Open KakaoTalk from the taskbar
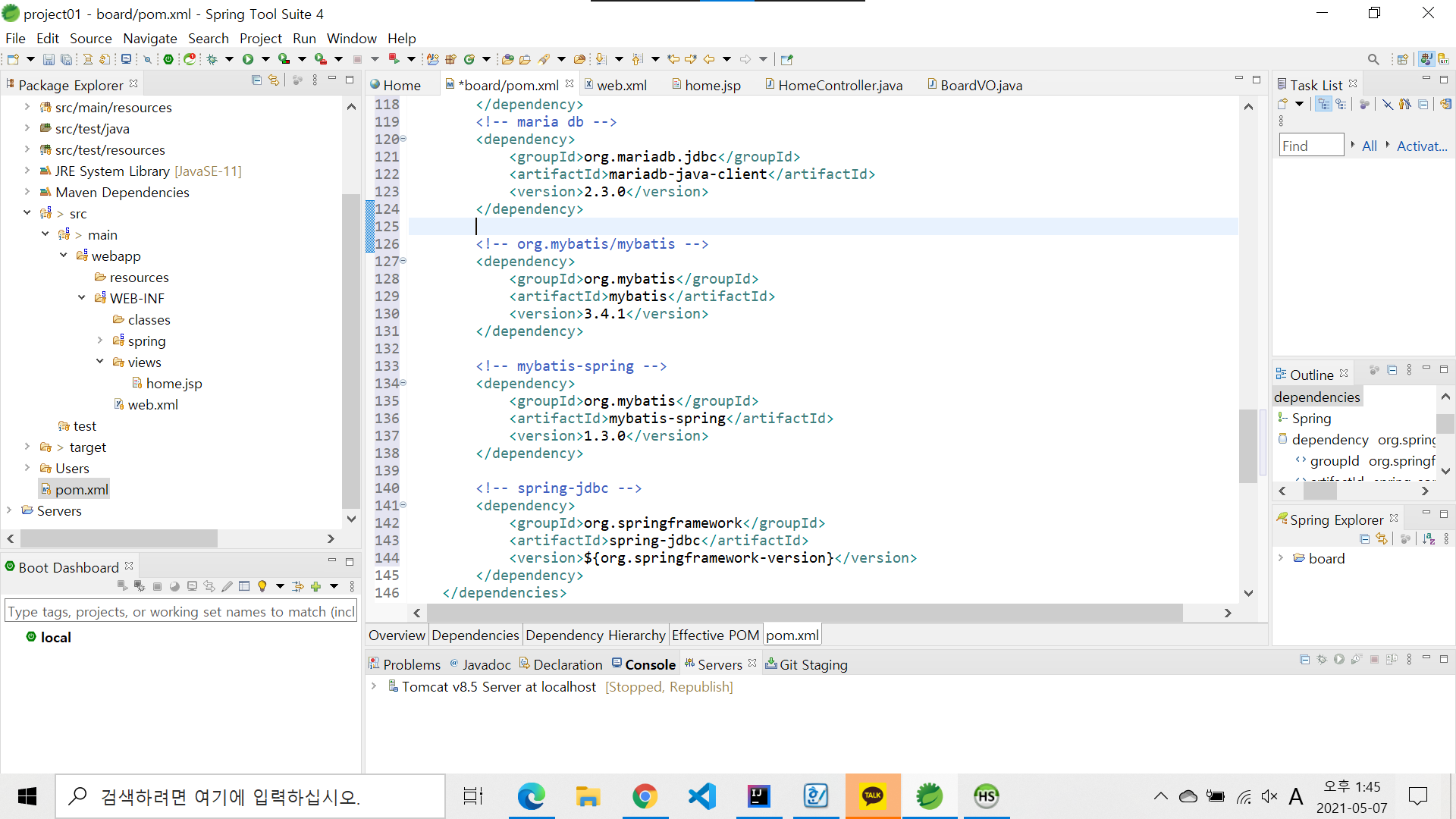This screenshot has height=819, width=1456. pyautogui.click(x=873, y=796)
